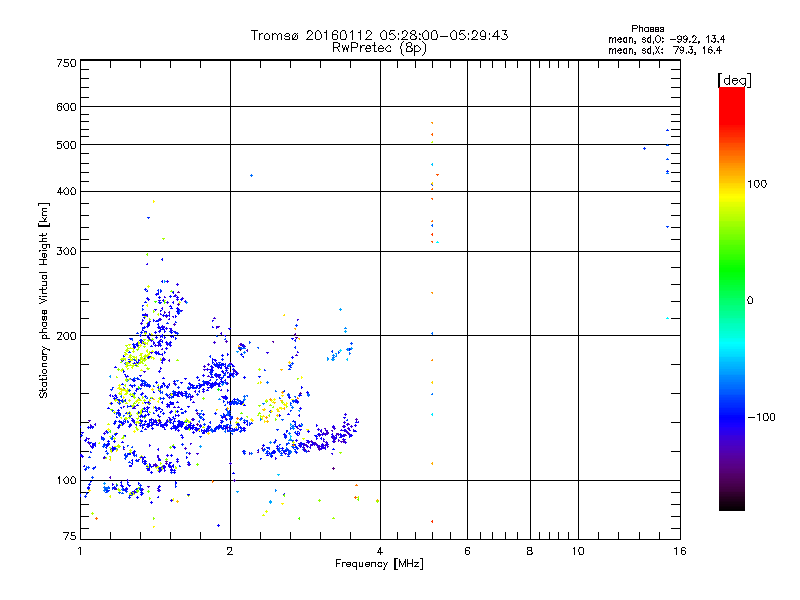This screenshot has width=800, height=600.
Task: Click the x-axis tick label '6'
Action: 467,551
